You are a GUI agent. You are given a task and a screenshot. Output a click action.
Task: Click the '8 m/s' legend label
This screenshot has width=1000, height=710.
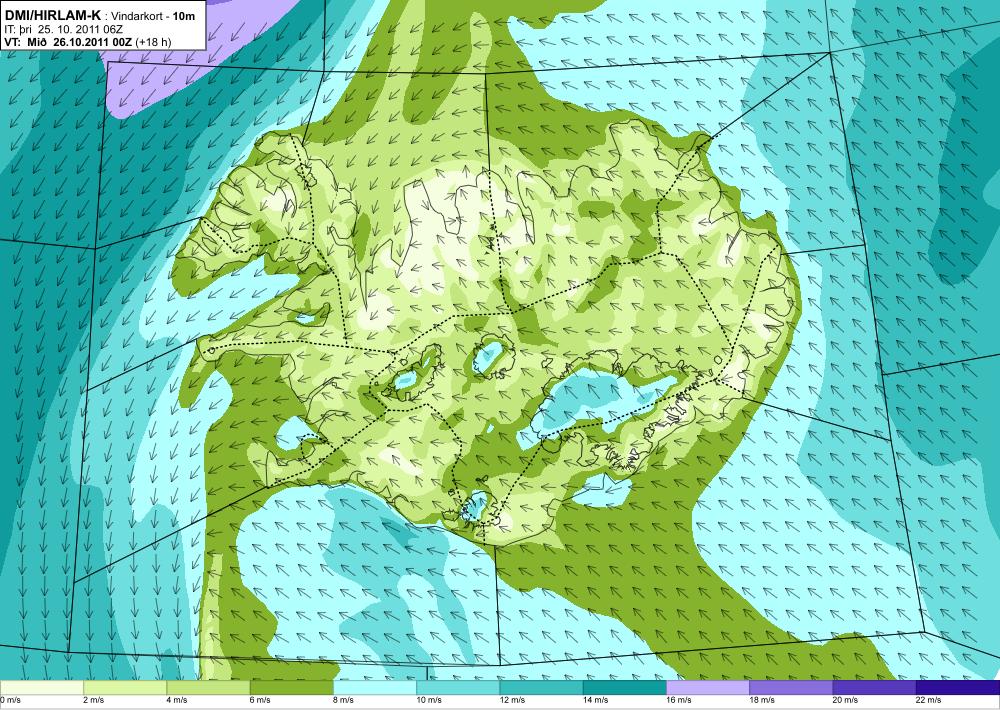(x=344, y=700)
